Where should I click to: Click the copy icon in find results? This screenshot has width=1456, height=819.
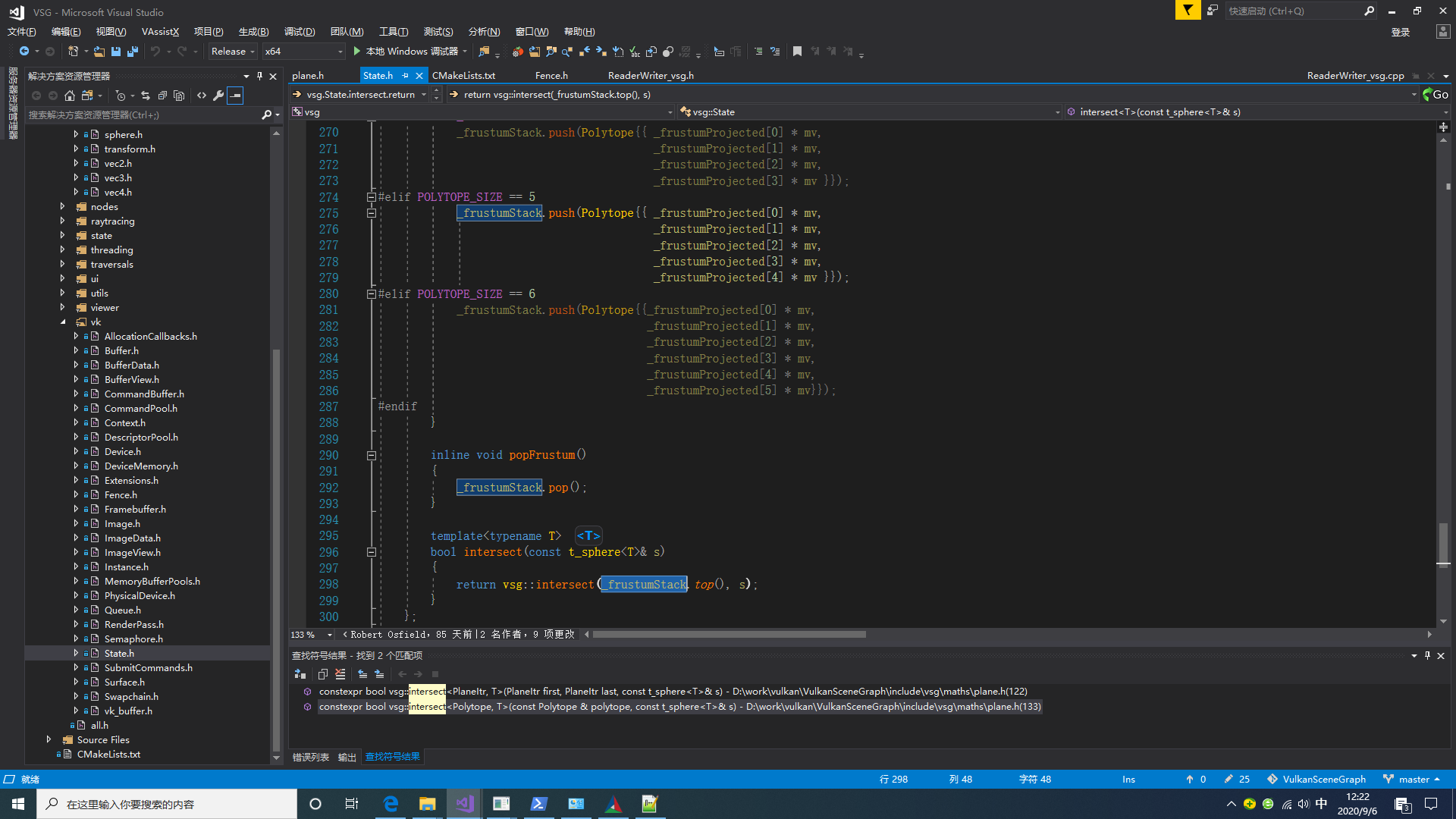pyautogui.click(x=322, y=674)
